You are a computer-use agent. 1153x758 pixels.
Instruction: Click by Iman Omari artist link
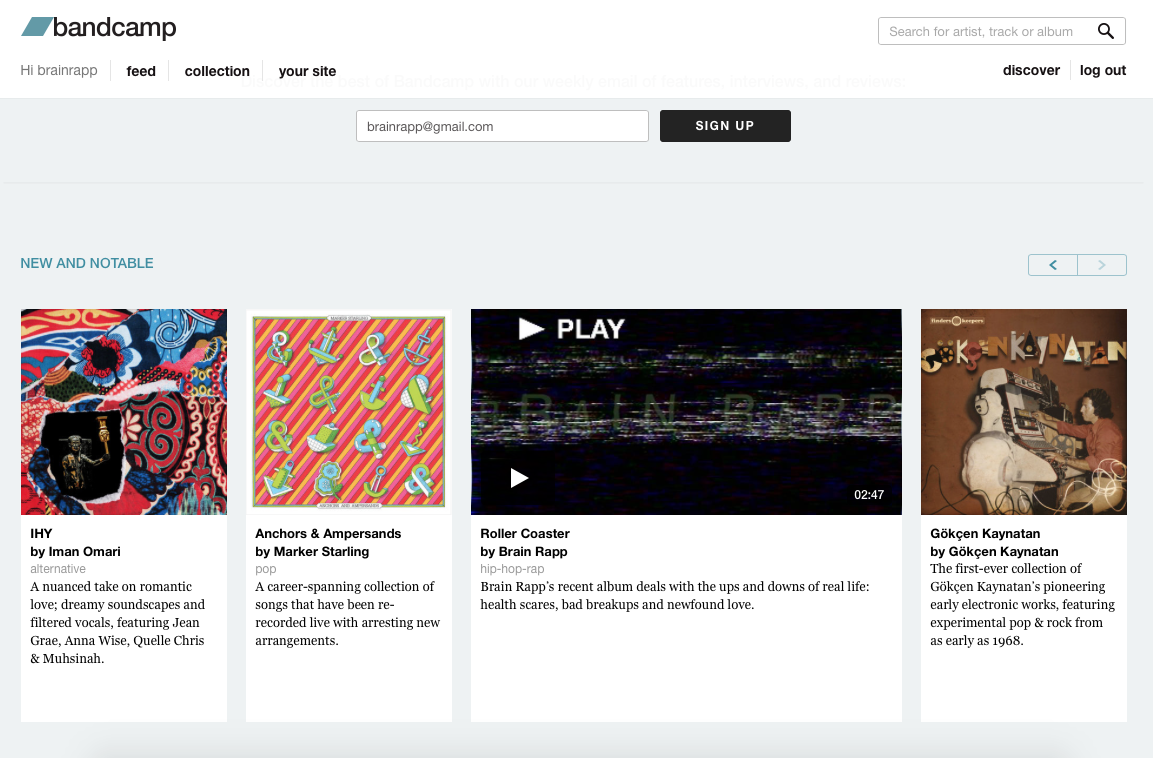click(x=75, y=551)
